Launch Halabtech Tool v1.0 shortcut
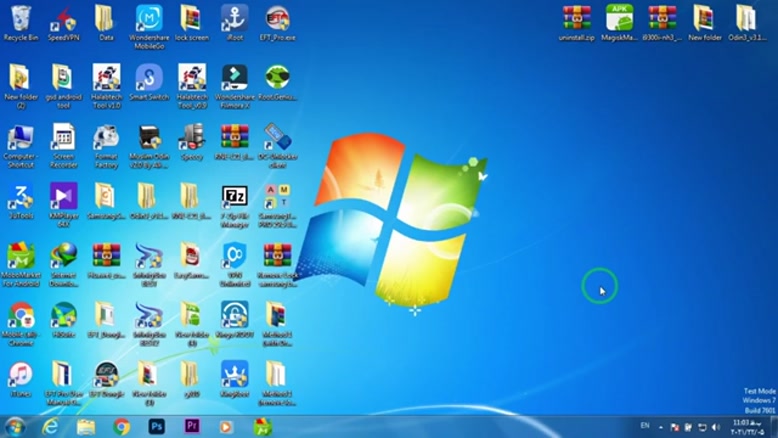The height and width of the screenshot is (438, 778). click(x=106, y=86)
